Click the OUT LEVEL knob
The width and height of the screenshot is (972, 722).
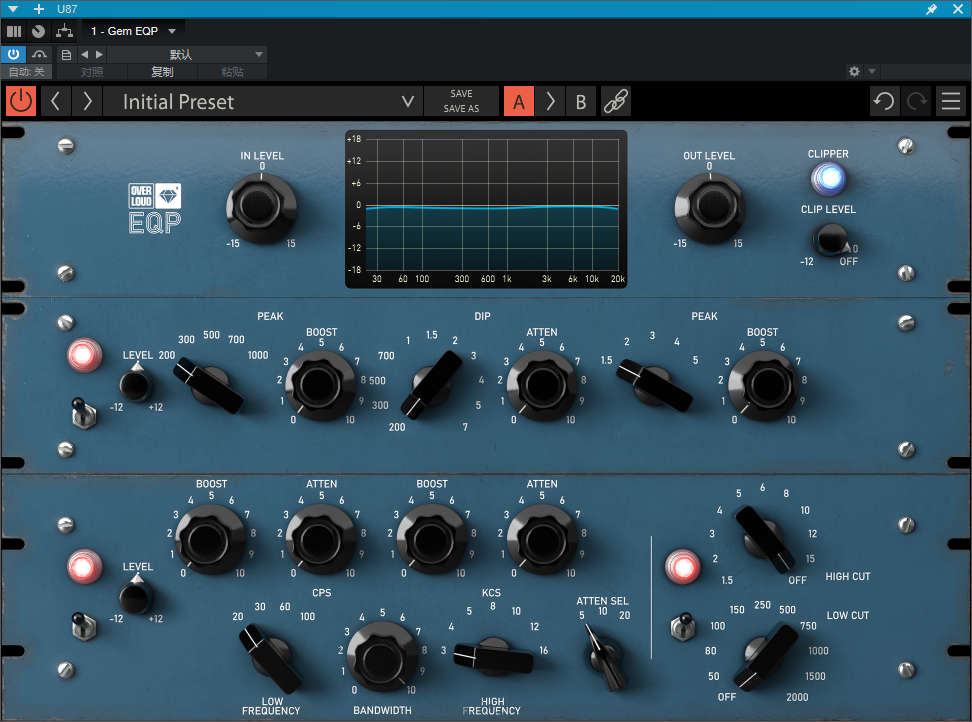(x=710, y=207)
